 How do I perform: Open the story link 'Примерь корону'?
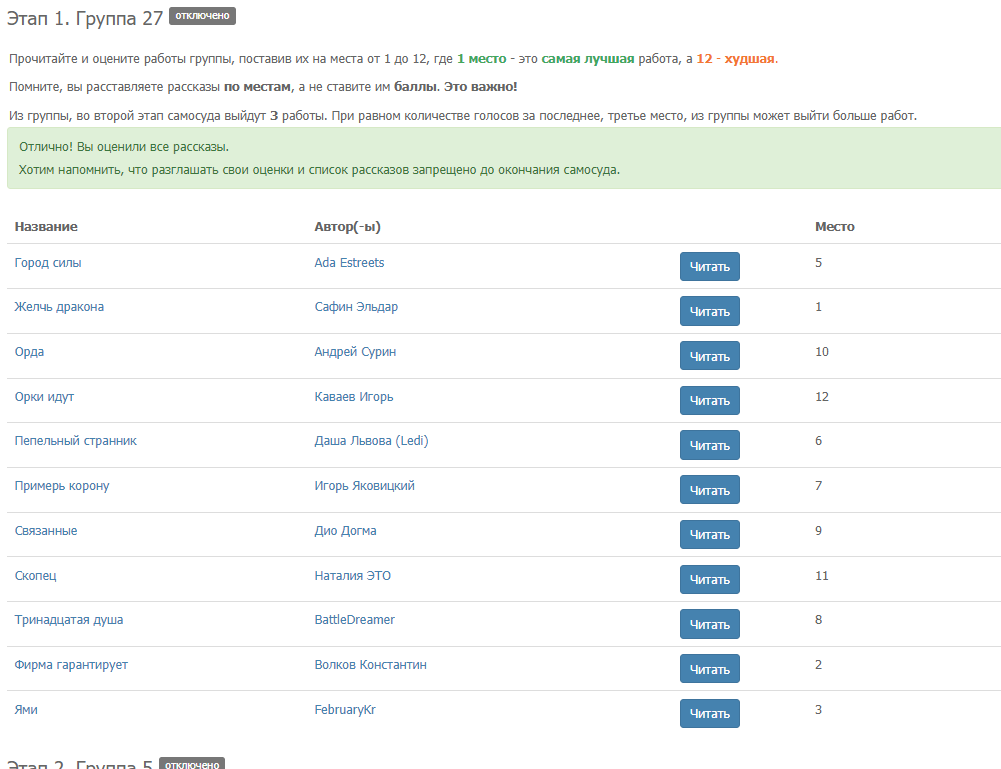point(62,486)
